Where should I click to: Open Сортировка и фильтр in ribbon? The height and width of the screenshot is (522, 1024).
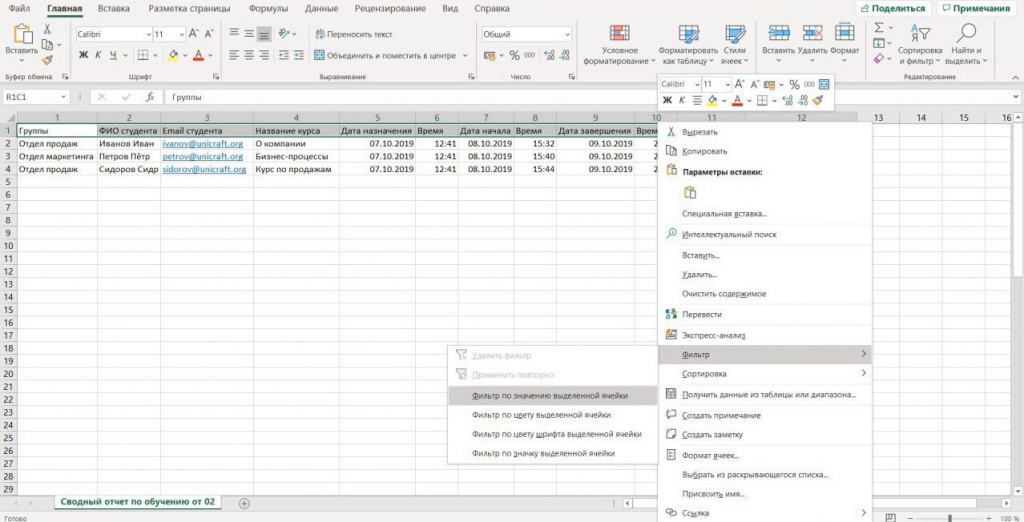tap(920, 44)
